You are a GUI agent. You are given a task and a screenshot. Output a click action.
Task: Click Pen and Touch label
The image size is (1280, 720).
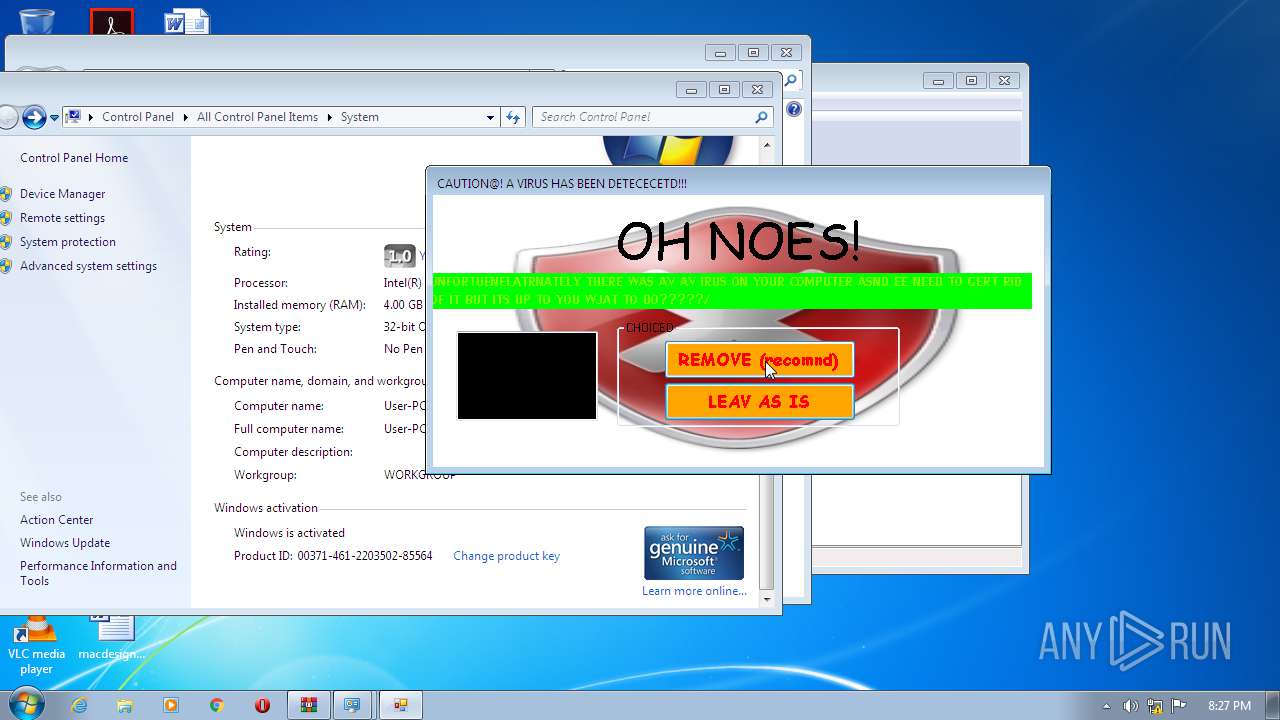click(x=275, y=349)
